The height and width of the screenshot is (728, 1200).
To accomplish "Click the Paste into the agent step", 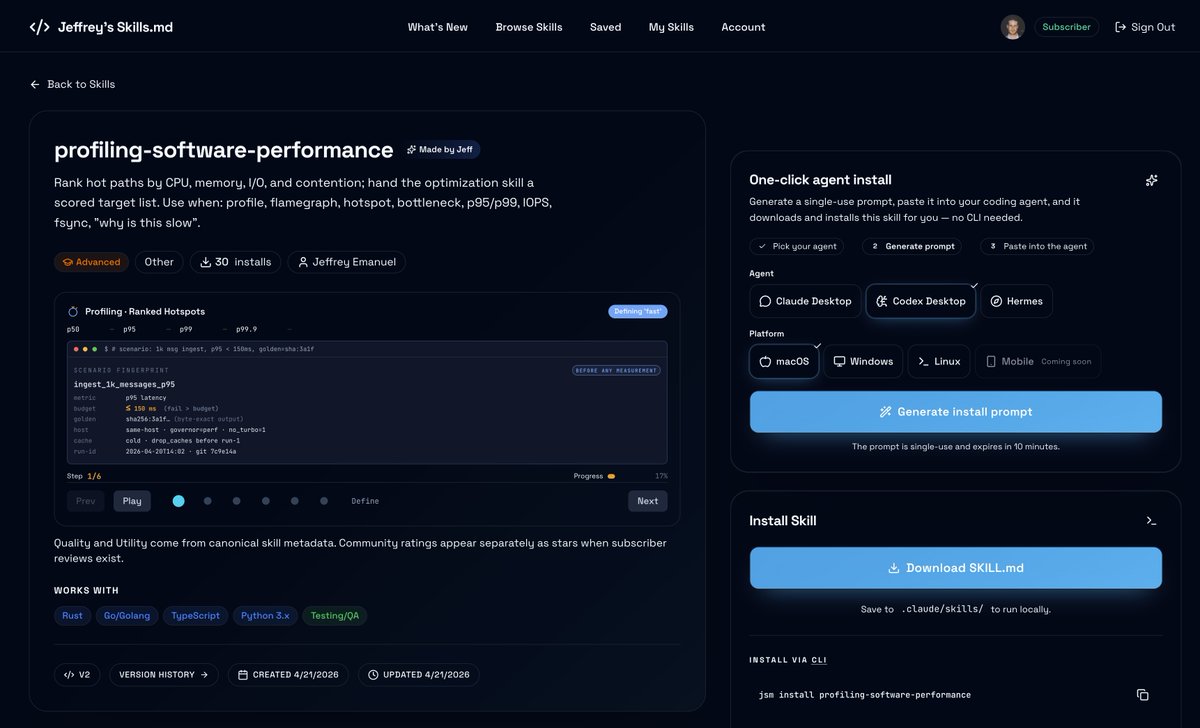I will point(1036,246).
